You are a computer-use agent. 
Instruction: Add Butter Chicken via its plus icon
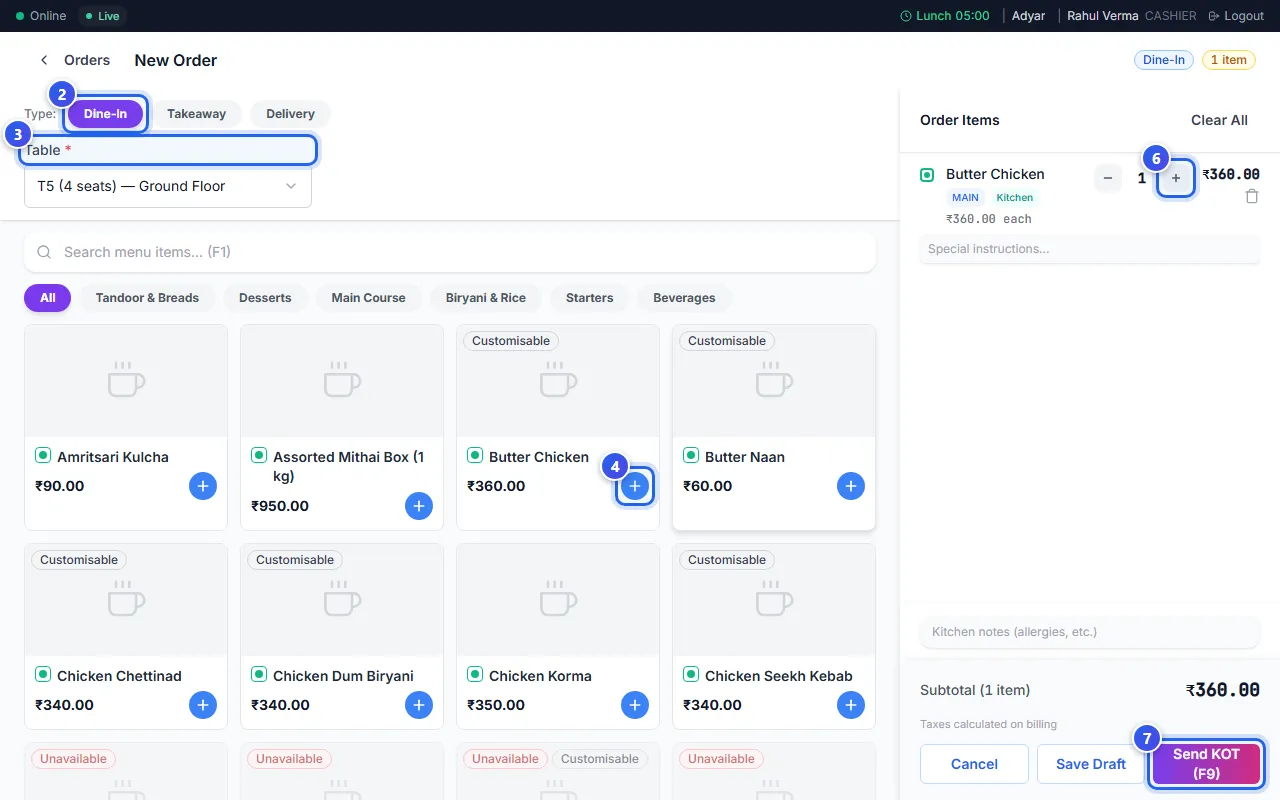pos(635,487)
